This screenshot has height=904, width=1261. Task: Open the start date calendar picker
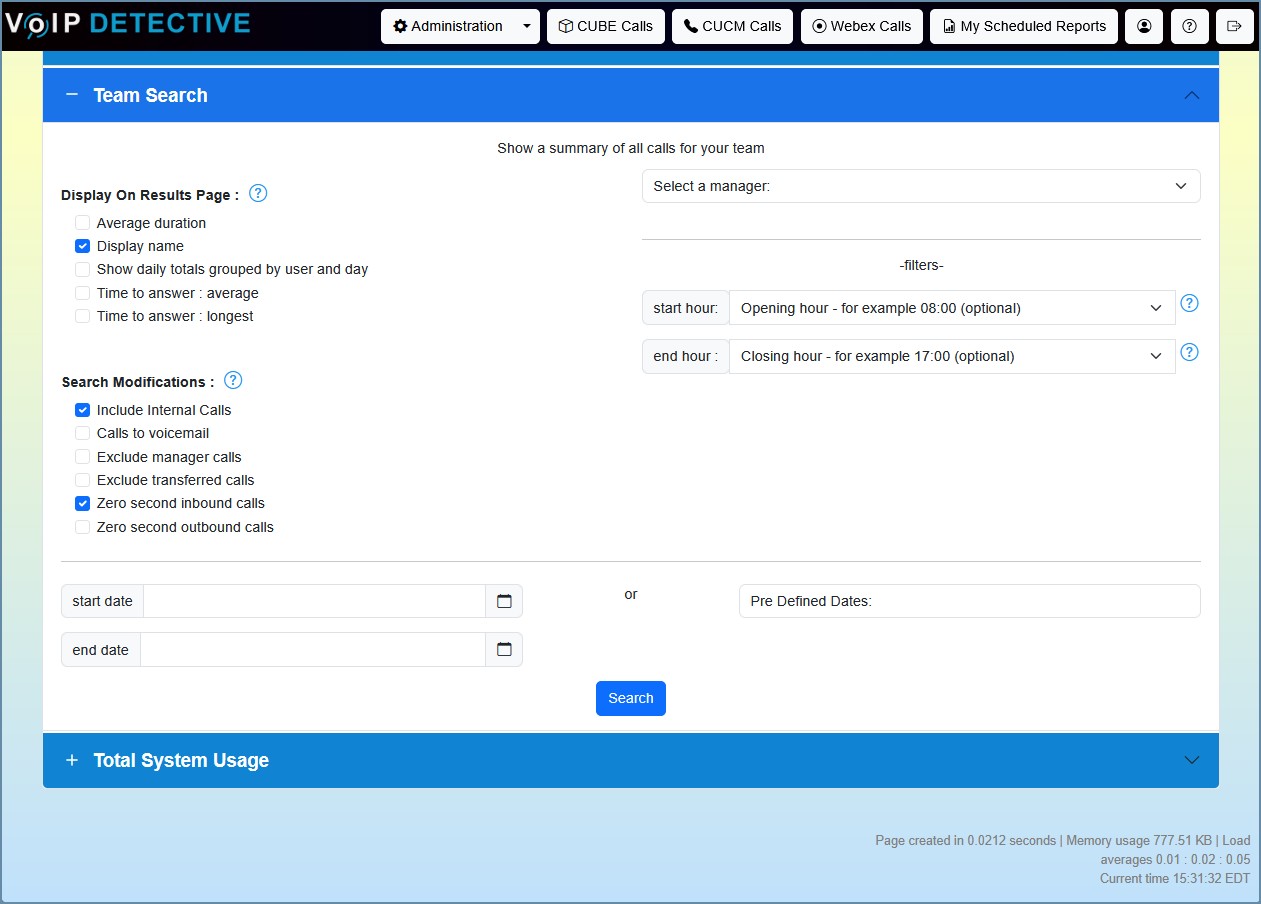pos(504,601)
